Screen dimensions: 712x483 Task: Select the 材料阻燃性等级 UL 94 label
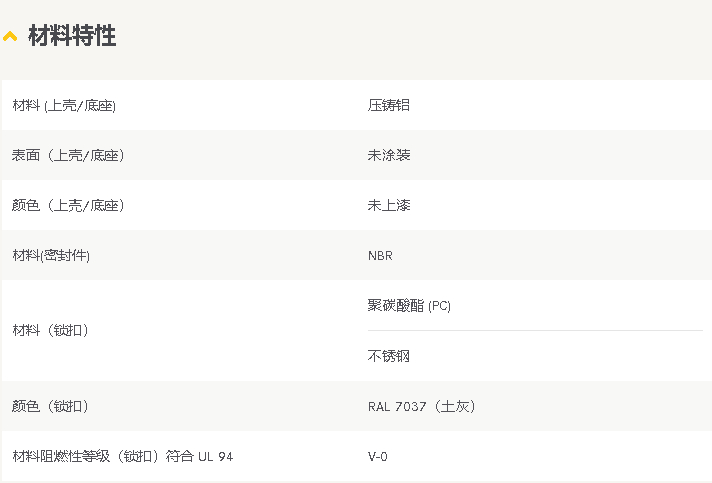[123, 456]
